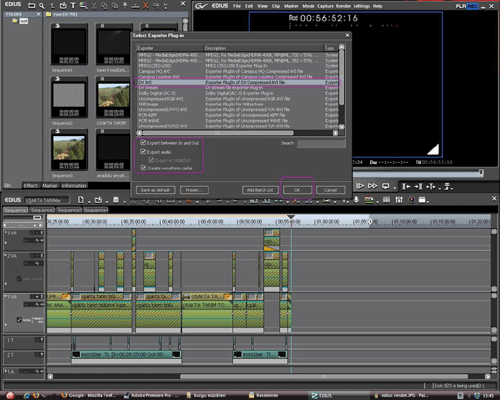This screenshot has height=400, width=500.
Task: Open the Clip menu in Player window
Action: [276, 6]
